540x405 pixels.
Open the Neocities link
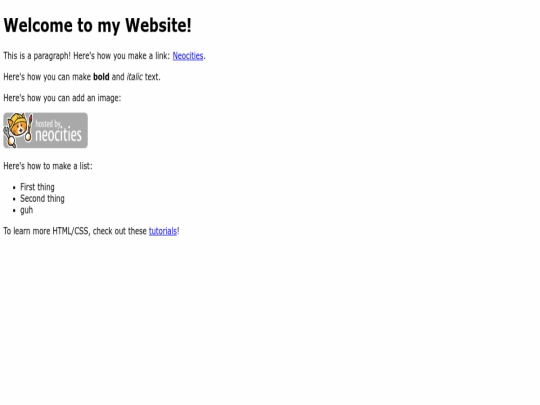(x=188, y=56)
